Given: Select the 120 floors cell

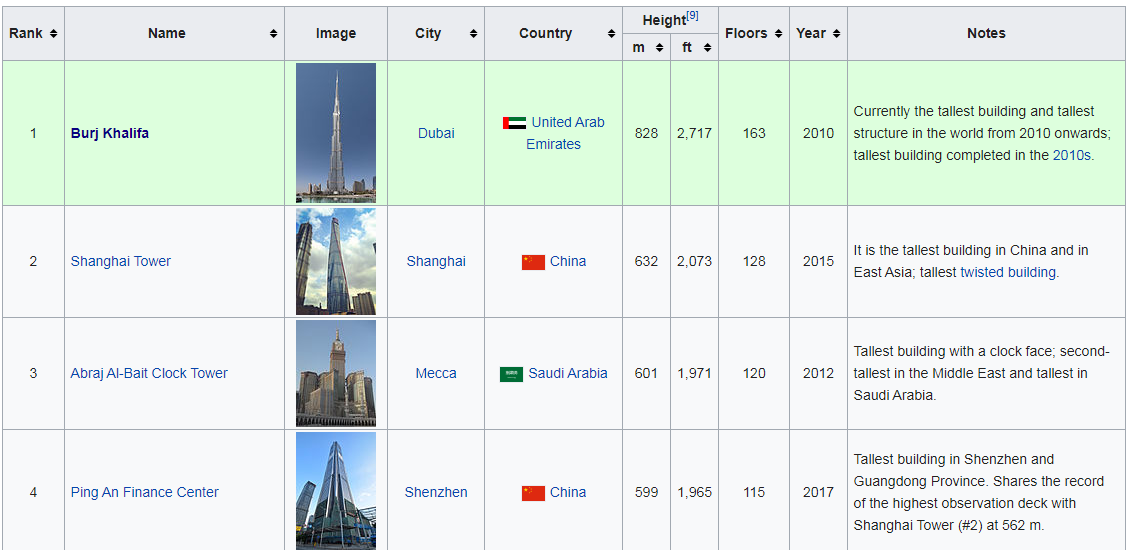Looking at the screenshot, I should coord(754,374).
